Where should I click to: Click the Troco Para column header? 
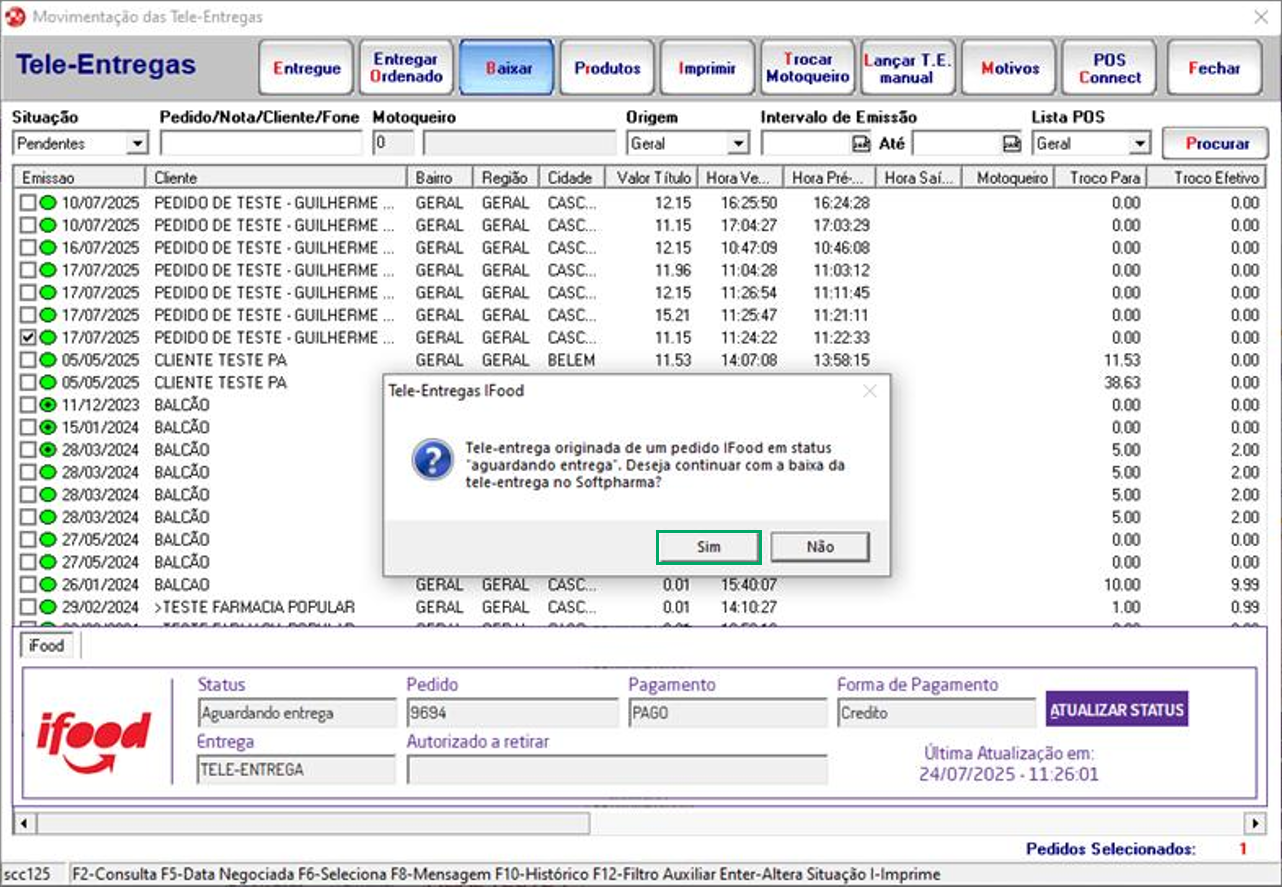pos(1102,178)
